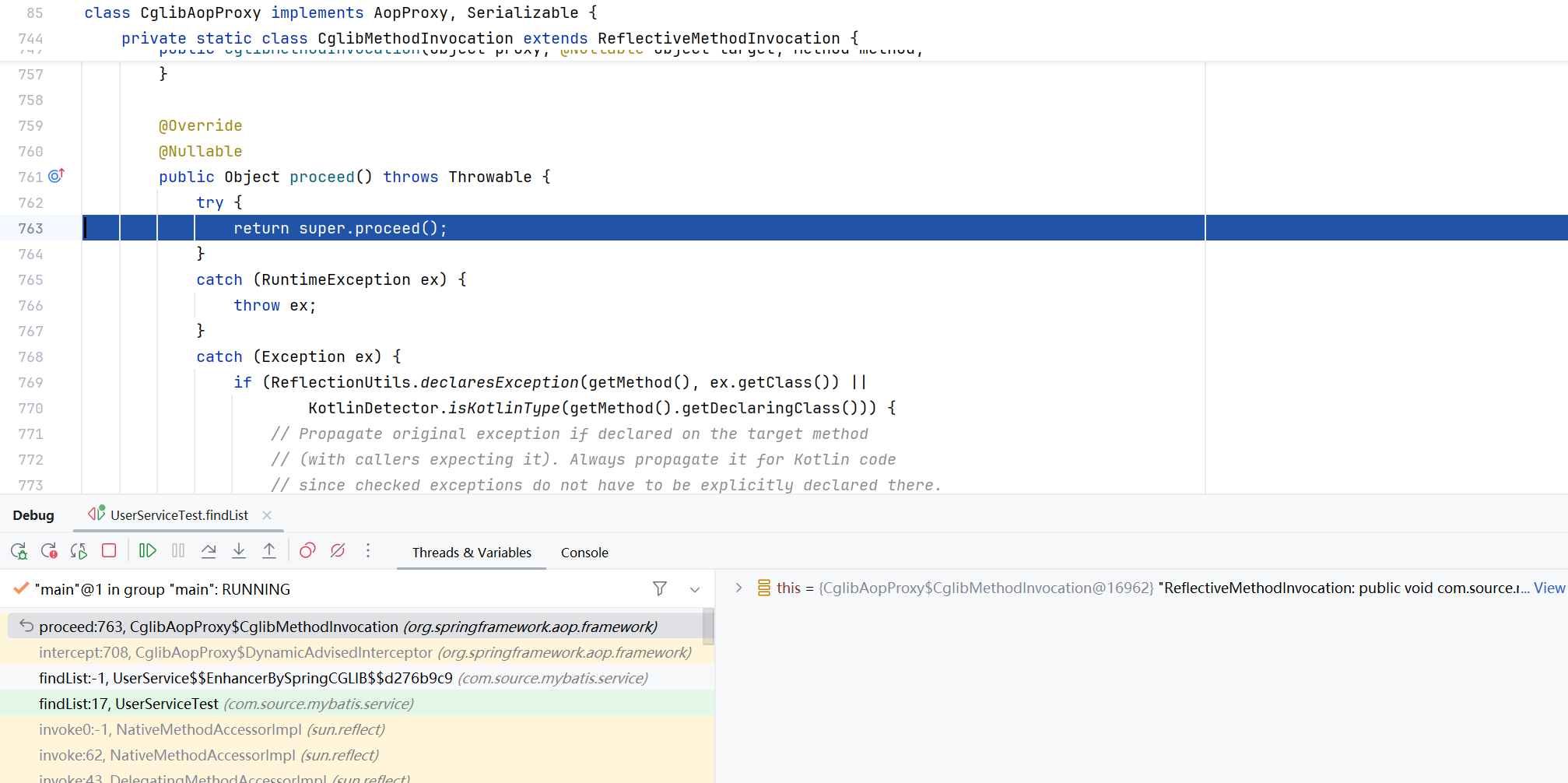The height and width of the screenshot is (783, 1568).
Task: Click the Rerun debug session icon
Action: 19,551
